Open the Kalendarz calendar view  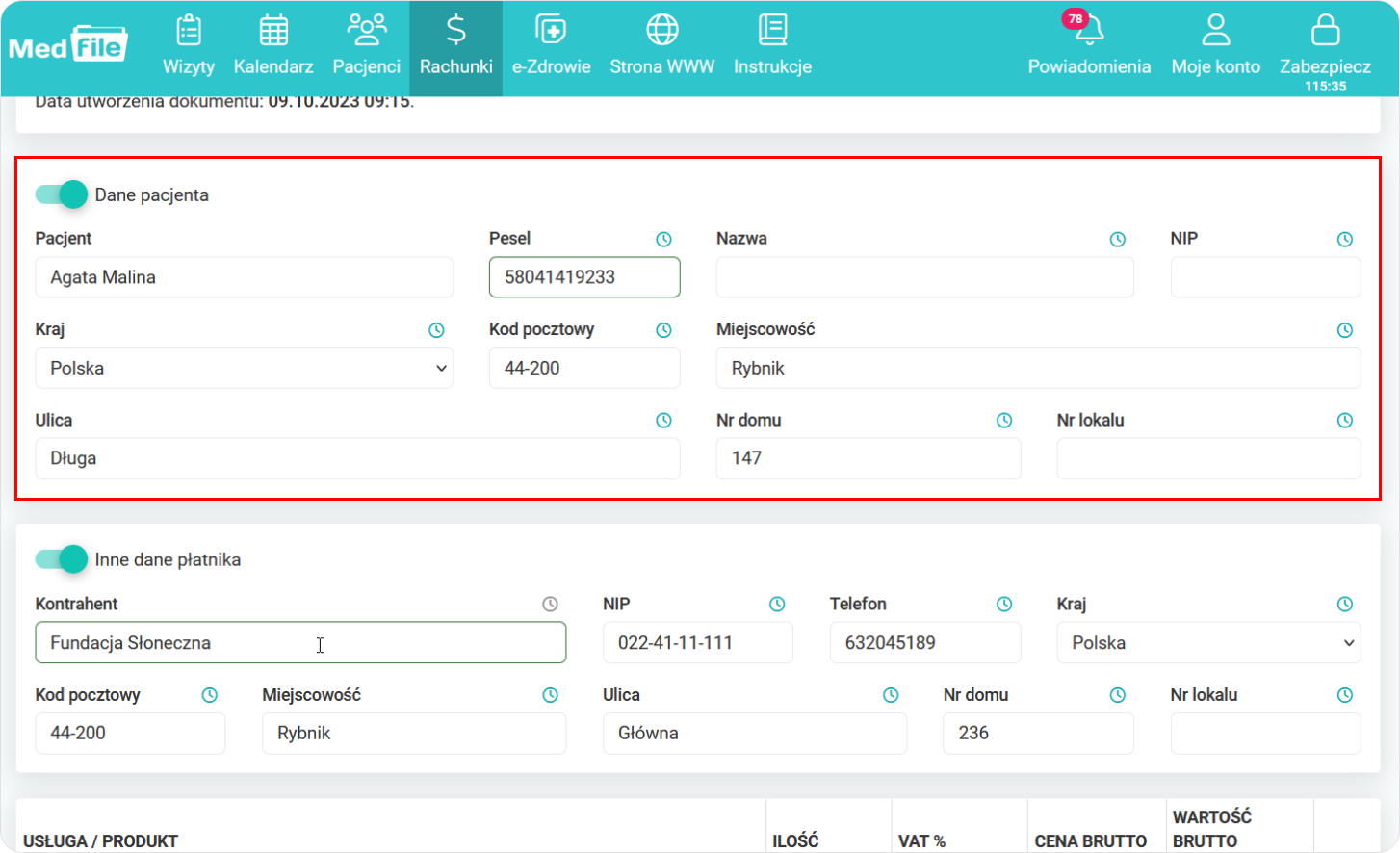[273, 46]
